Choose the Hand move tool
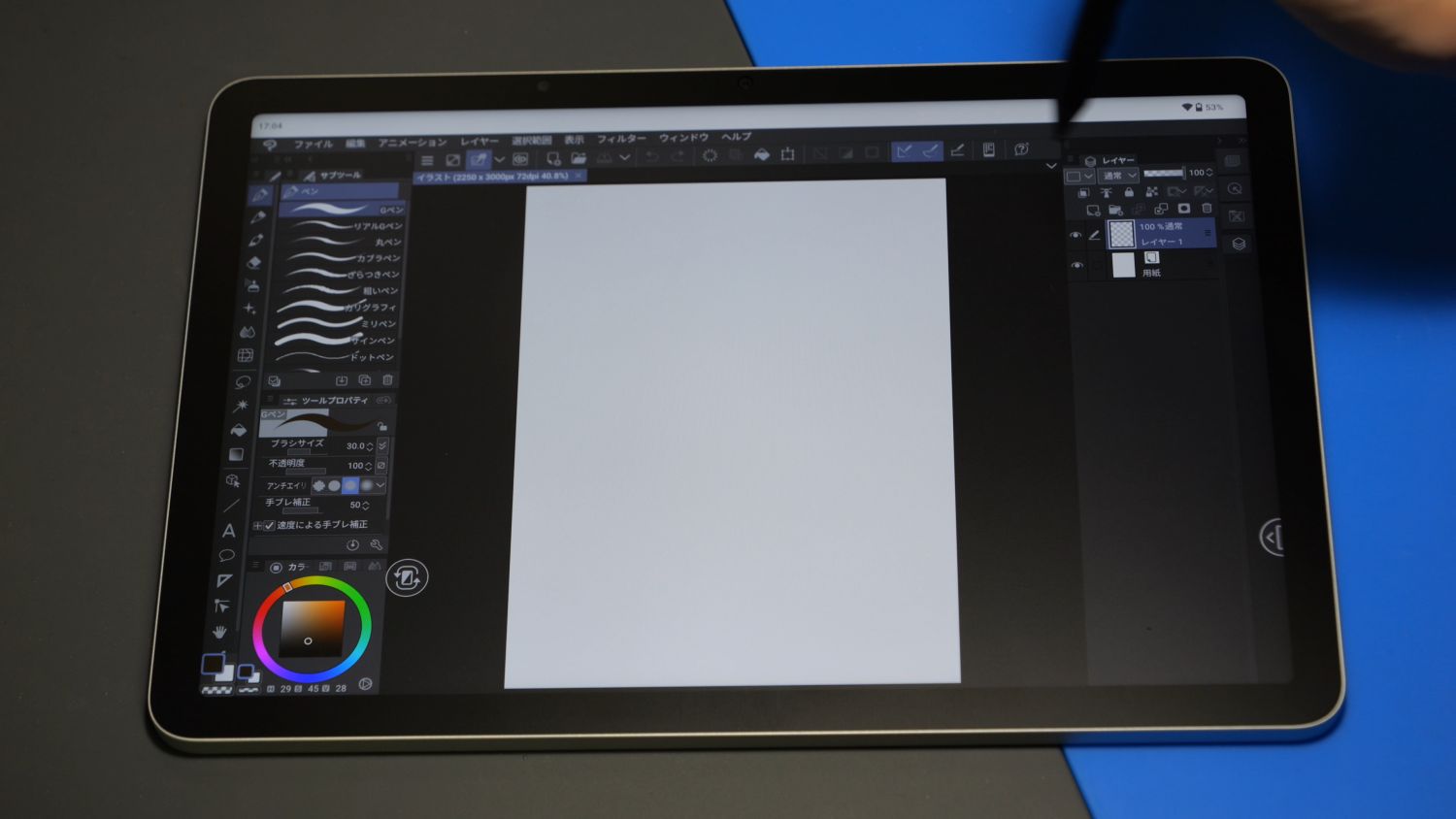 [220, 632]
